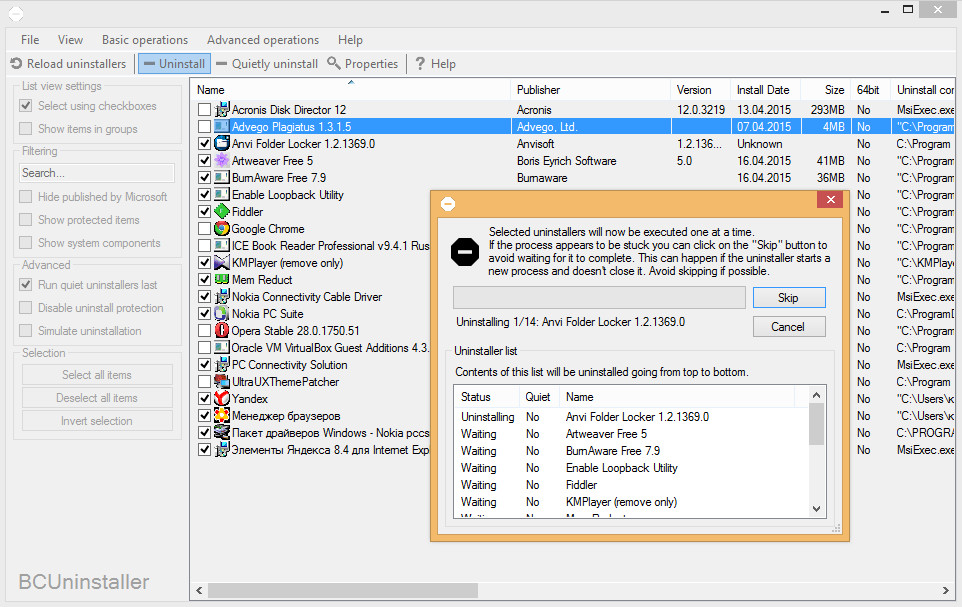Screen dimensions: 962x607
Task: Open the Basic operations menu
Action: tap(145, 40)
